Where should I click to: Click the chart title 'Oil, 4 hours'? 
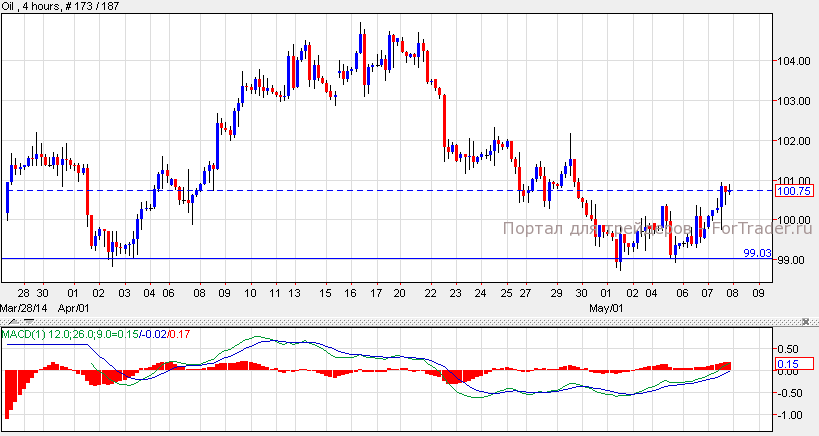[36, 9]
